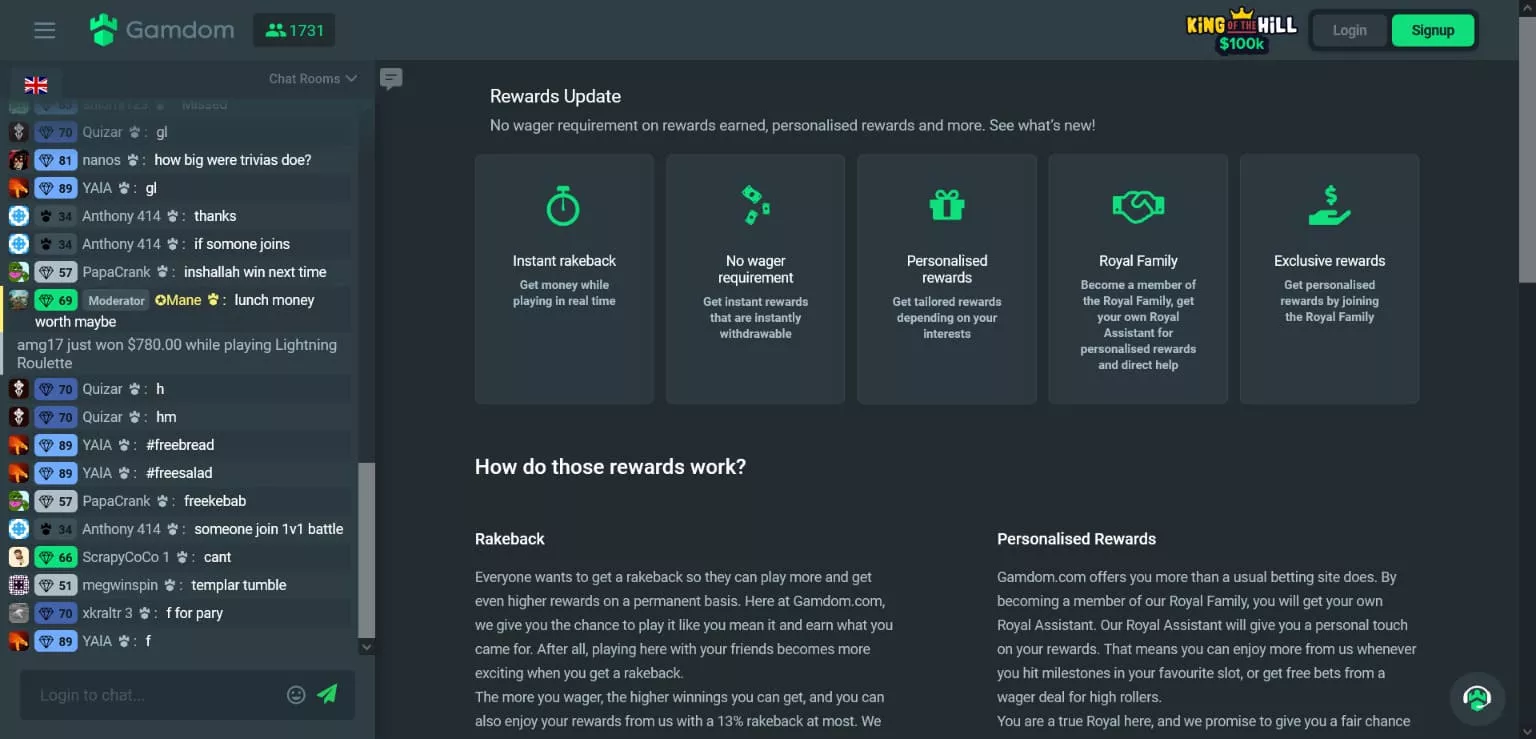This screenshot has width=1536, height=739.
Task: Click the Moderator Mane's avatar
Action: coord(18,300)
